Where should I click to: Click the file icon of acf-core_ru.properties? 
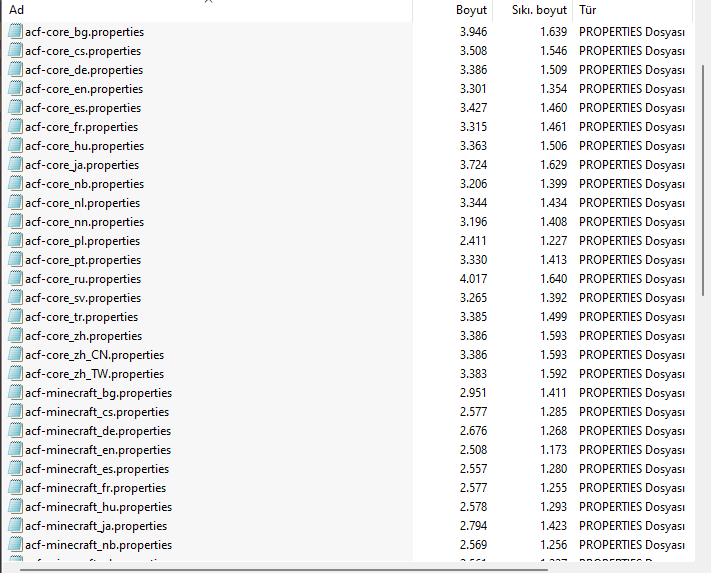point(15,278)
